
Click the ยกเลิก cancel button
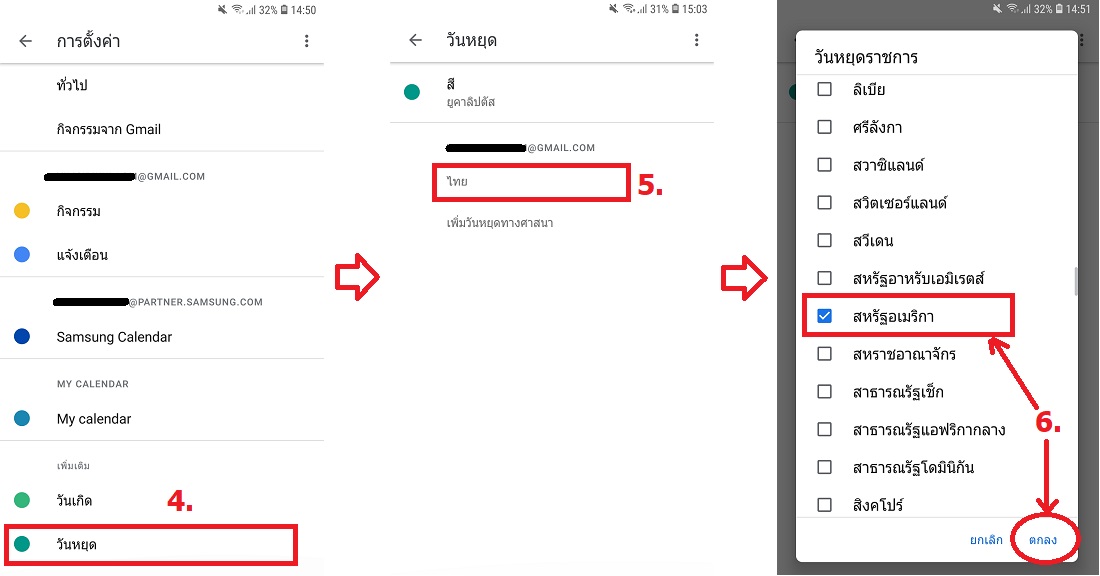[x=986, y=540]
